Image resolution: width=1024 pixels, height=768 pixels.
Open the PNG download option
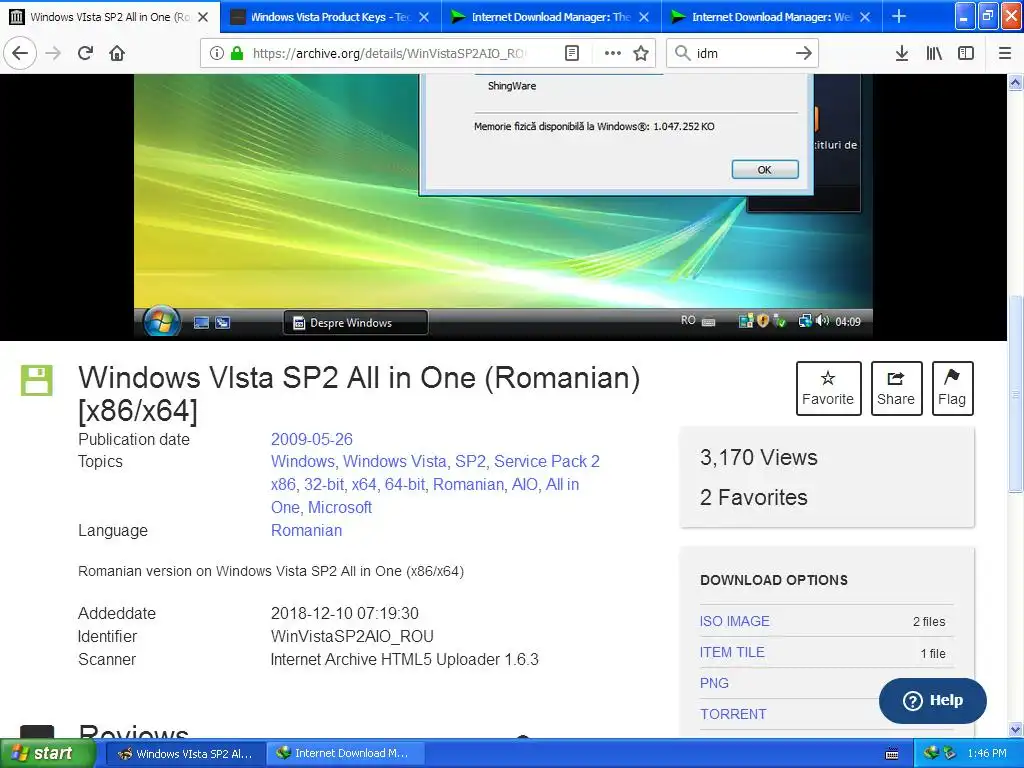714,683
